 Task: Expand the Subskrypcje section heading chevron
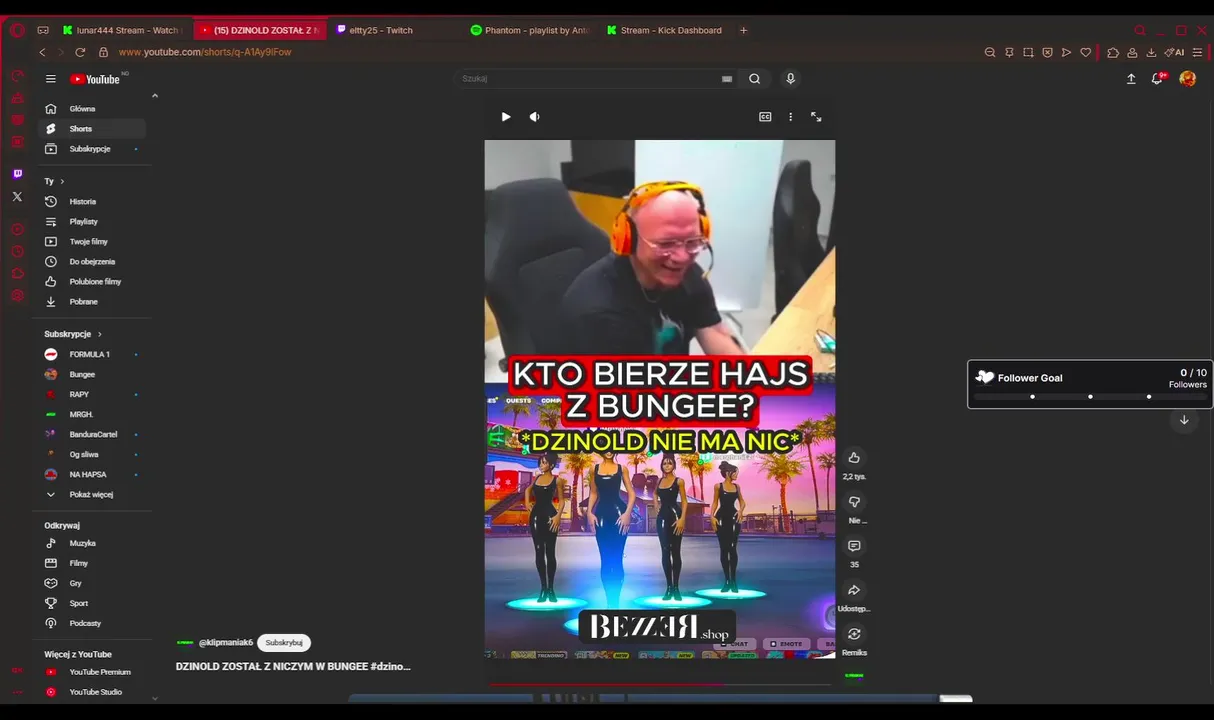(100, 334)
